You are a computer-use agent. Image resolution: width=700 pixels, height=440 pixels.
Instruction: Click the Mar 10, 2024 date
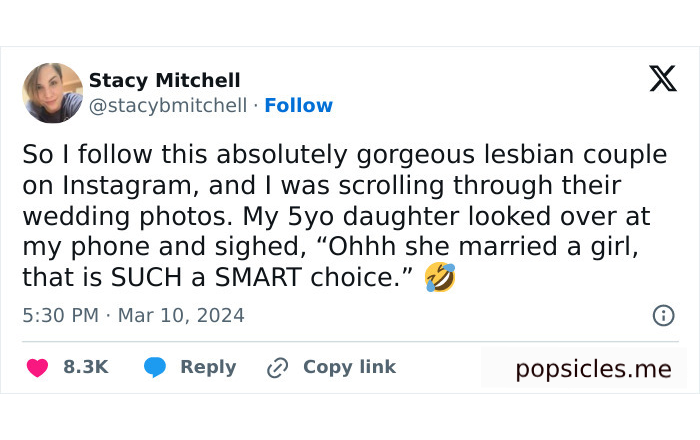point(181,315)
